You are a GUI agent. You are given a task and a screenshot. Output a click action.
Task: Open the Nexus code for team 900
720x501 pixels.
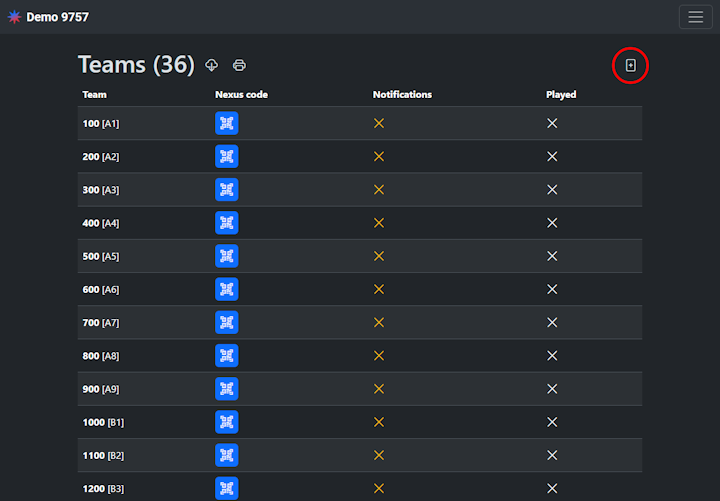tap(227, 389)
